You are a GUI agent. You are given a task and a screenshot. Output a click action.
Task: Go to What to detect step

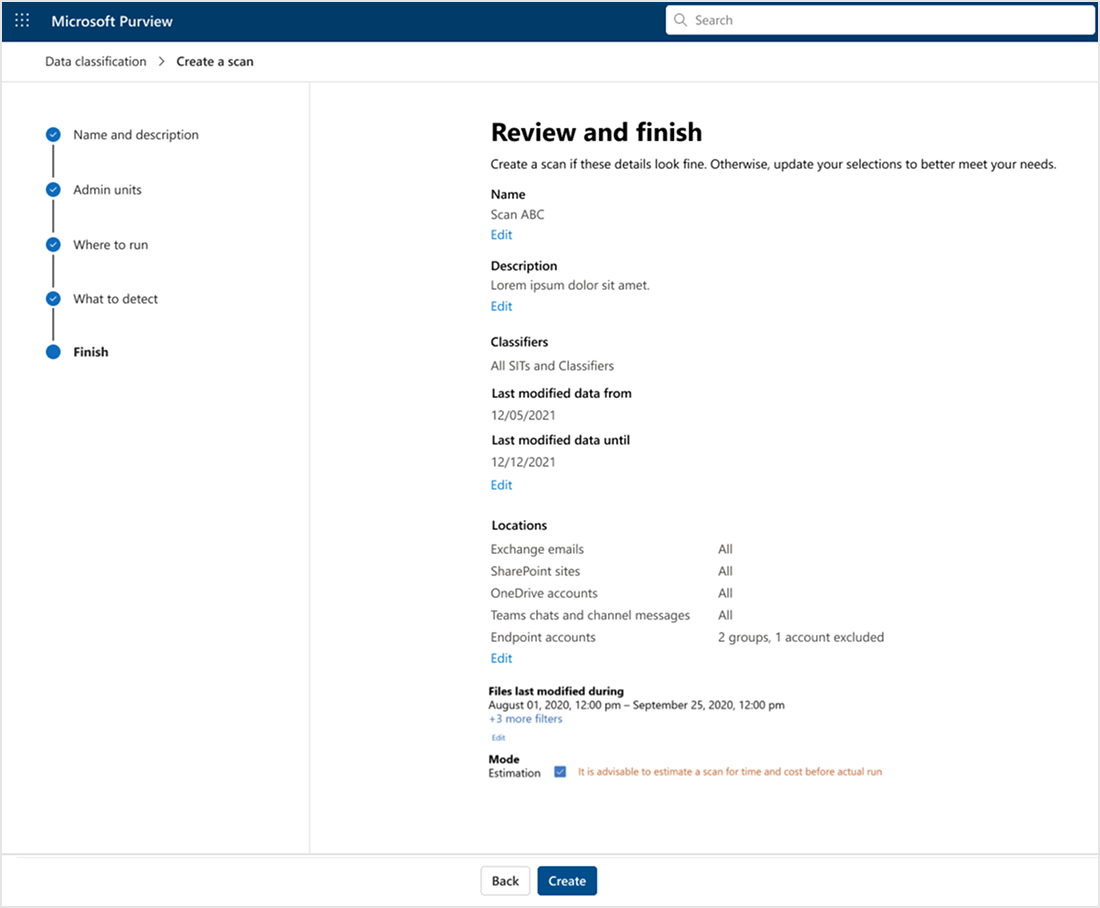click(116, 299)
